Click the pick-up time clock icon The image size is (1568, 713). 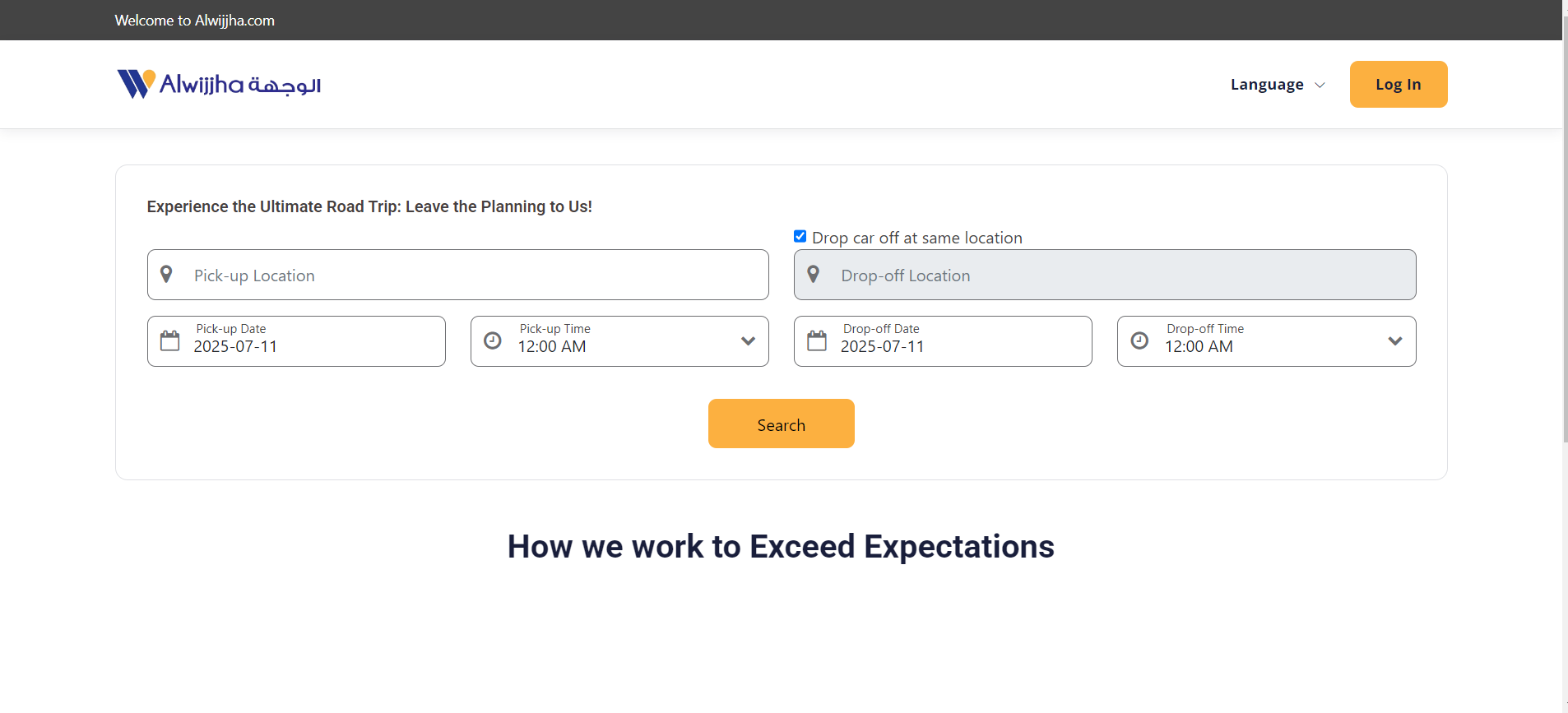click(493, 340)
